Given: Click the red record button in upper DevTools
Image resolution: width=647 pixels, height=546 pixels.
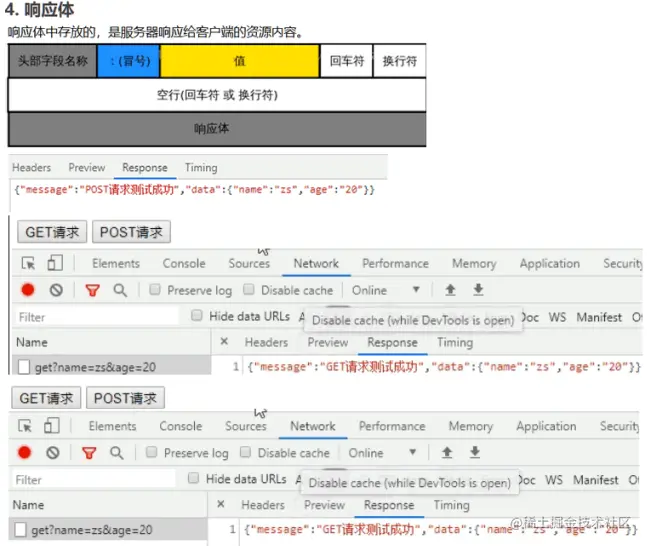Looking at the screenshot, I should (x=28, y=290).
